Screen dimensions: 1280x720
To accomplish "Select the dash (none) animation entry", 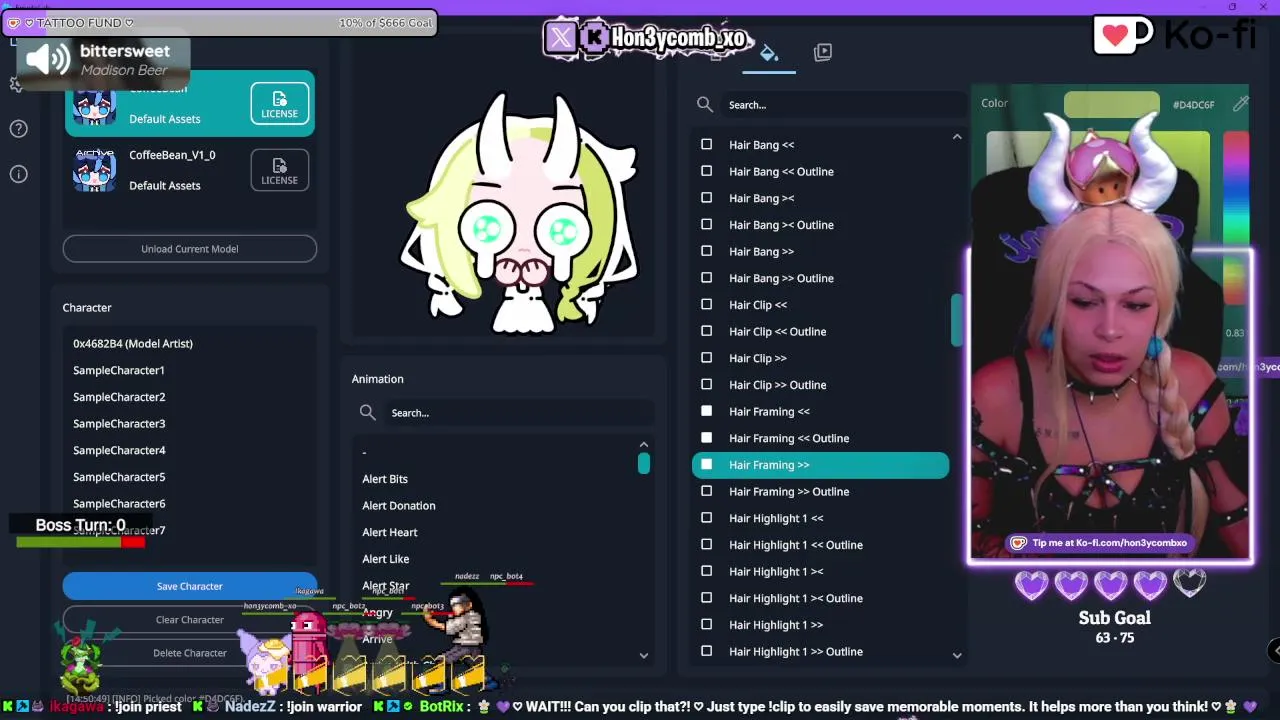I will pyautogui.click(x=364, y=453).
